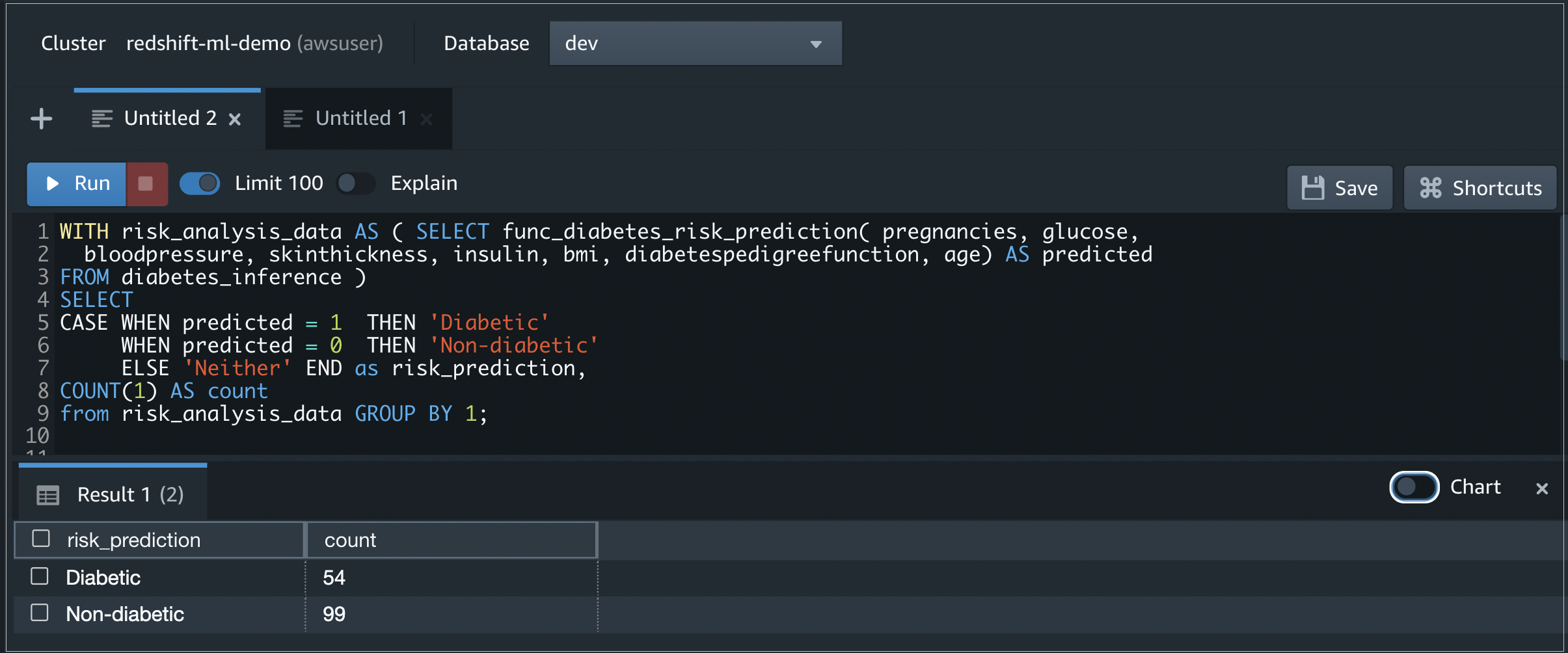Check the Non-diabetic row checkbox
The width and height of the screenshot is (1568, 653).
click(40, 613)
